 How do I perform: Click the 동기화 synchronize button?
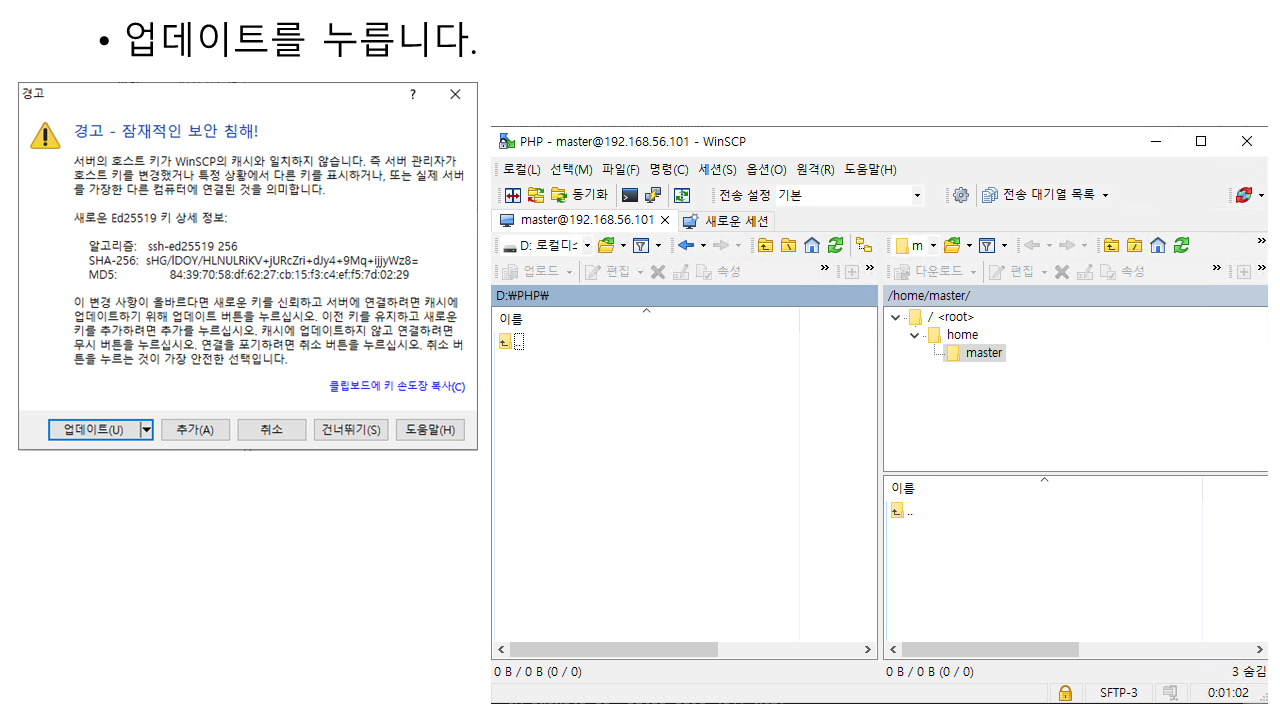tap(581, 195)
